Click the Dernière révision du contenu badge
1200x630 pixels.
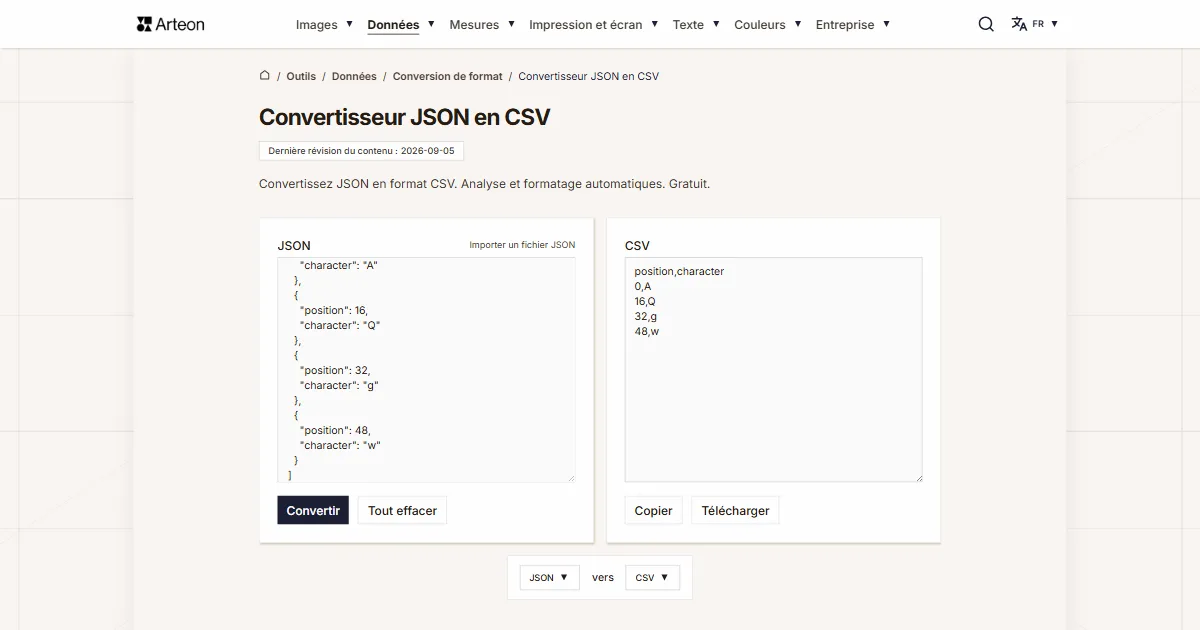(x=361, y=151)
